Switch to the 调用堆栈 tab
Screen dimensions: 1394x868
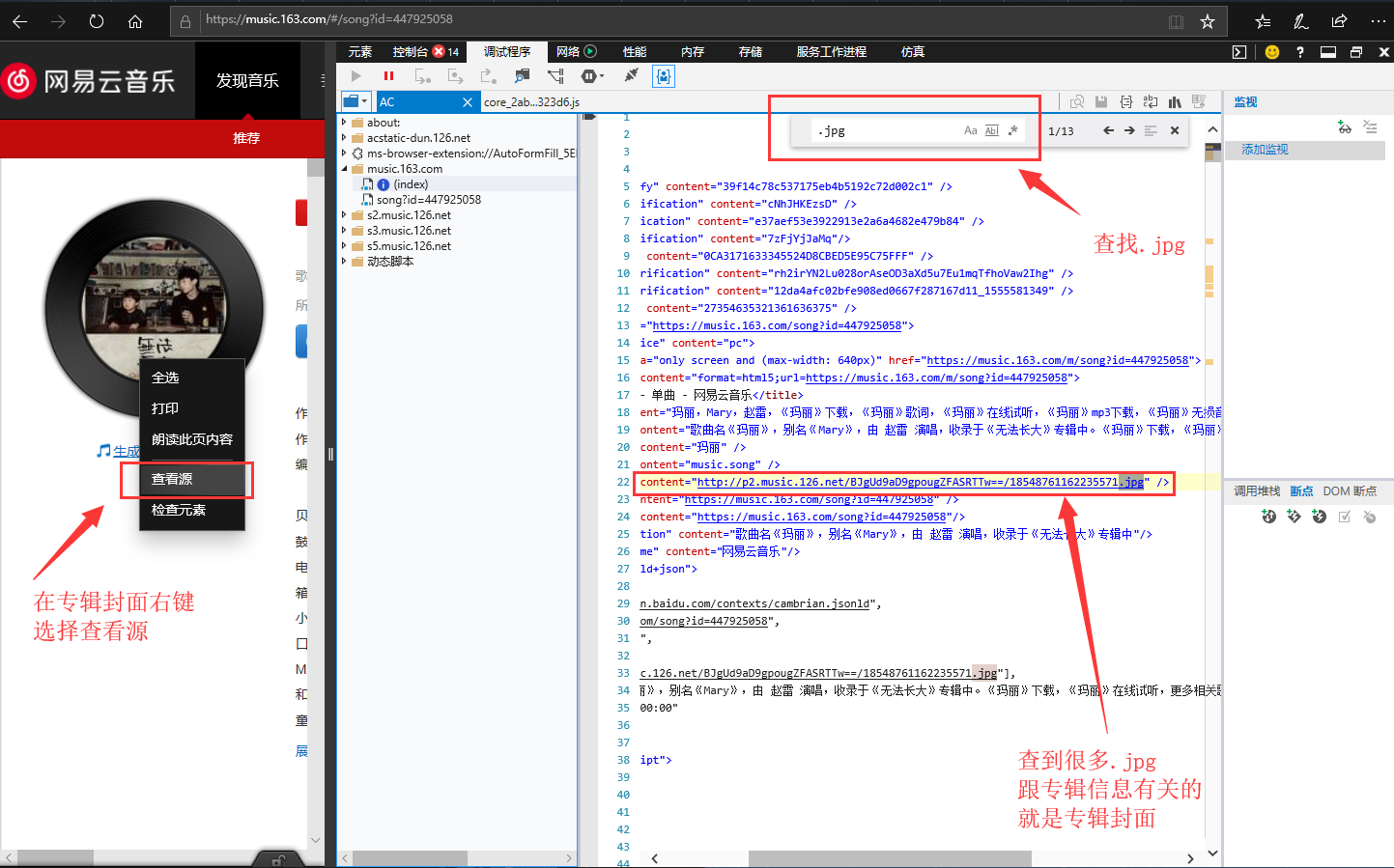(x=1257, y=491)
